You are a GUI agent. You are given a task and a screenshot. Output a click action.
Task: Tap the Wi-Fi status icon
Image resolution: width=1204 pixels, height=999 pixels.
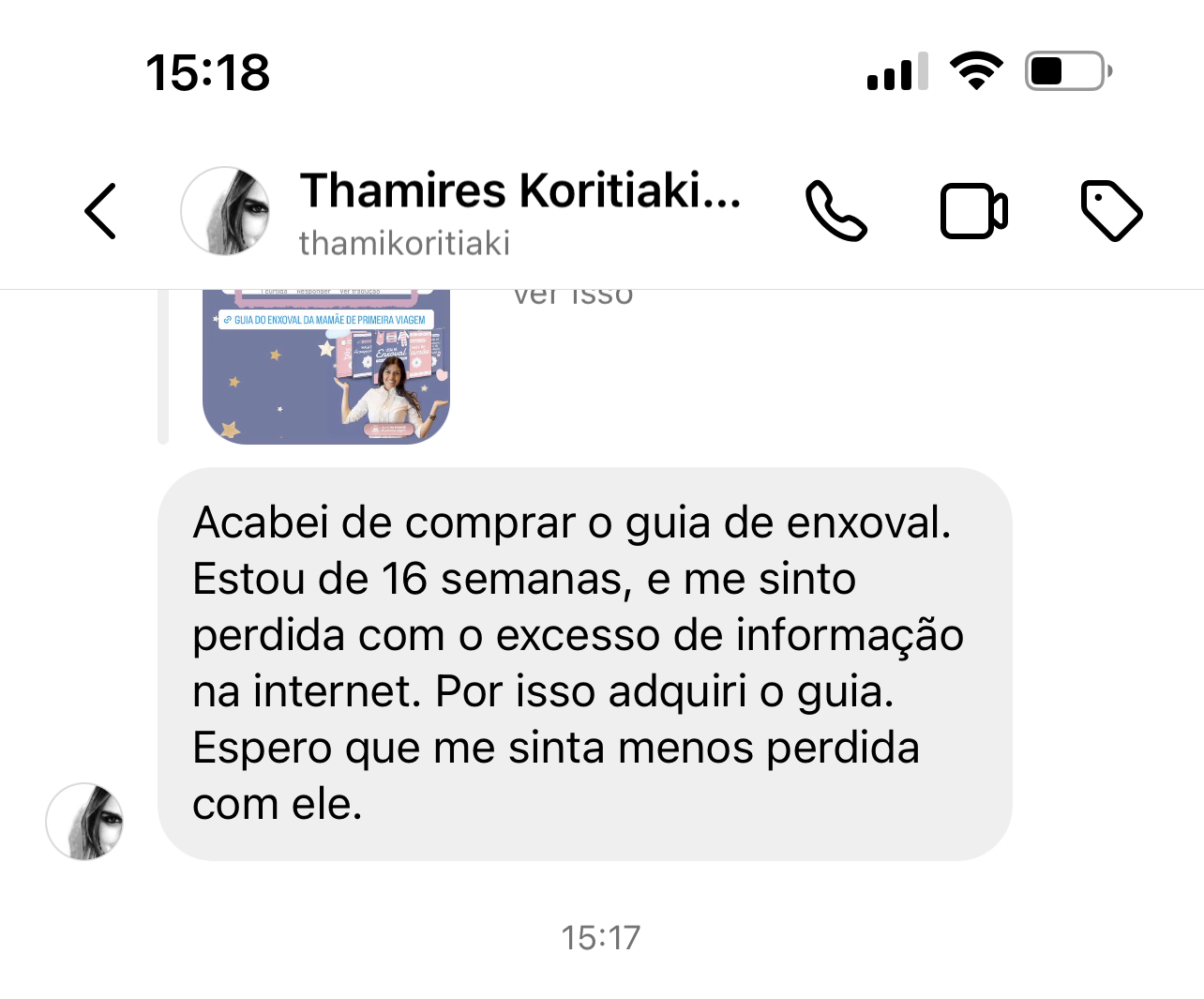(976, 71)
